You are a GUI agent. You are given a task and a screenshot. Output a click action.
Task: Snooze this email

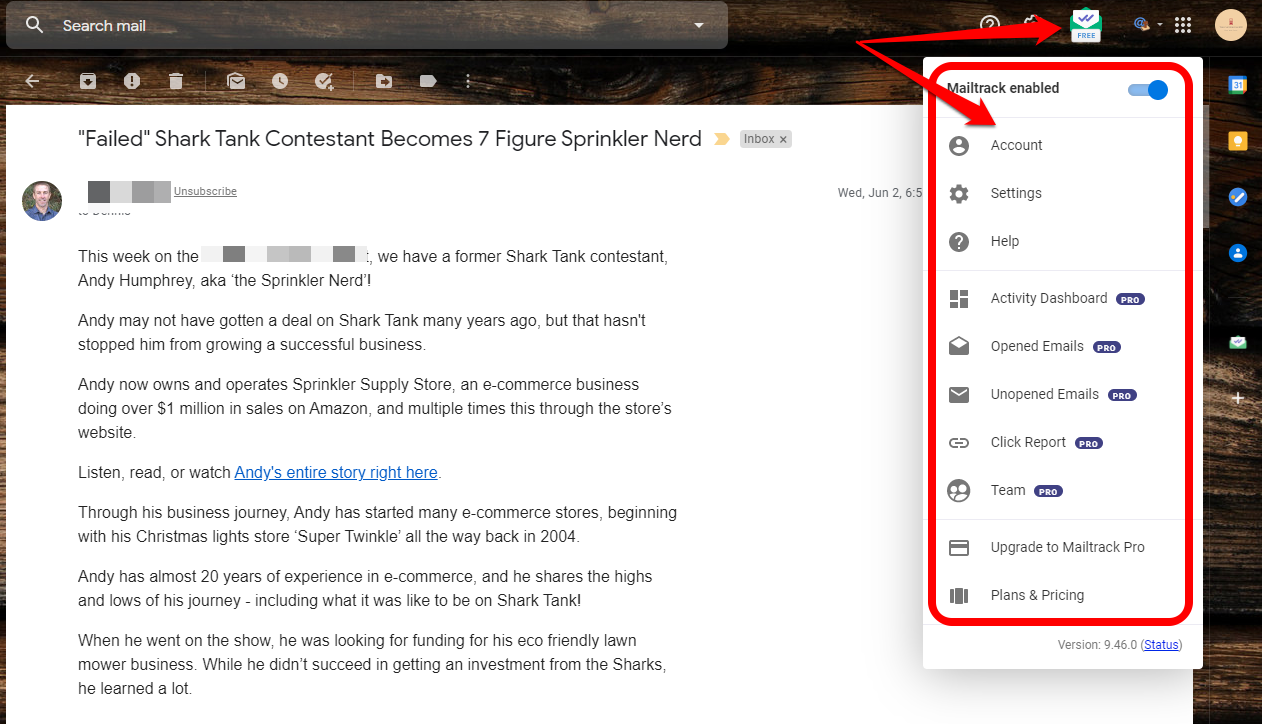[280, 81]
